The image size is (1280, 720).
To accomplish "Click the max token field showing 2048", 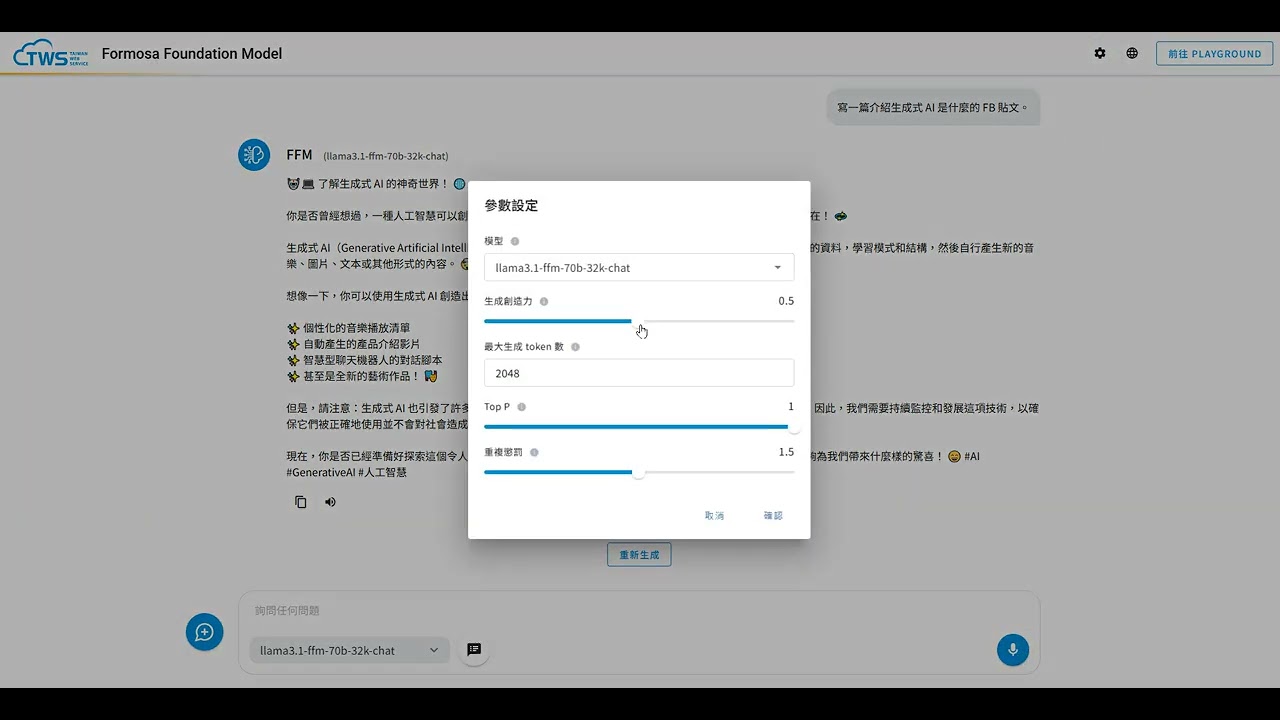I will (x=639, y=373).
